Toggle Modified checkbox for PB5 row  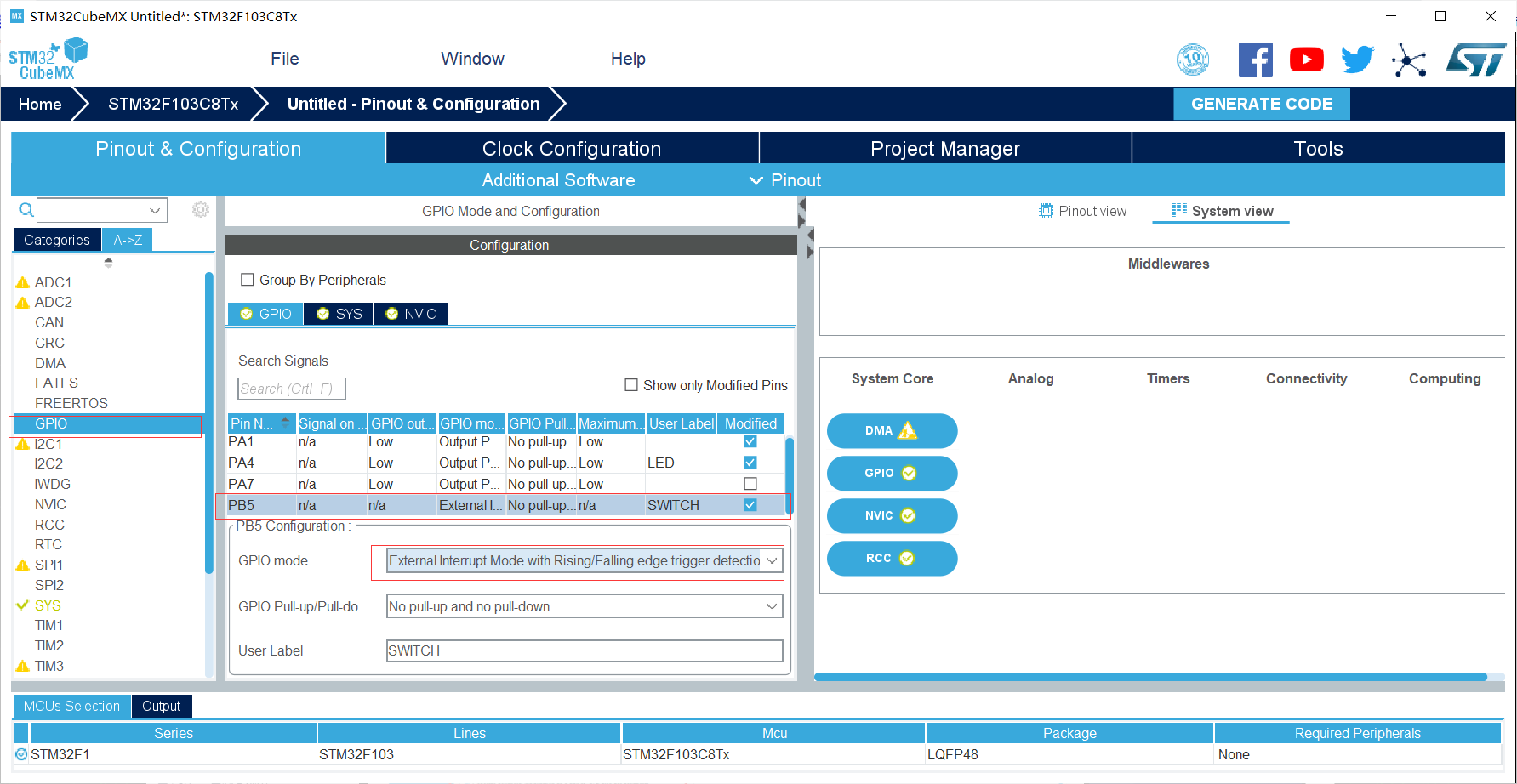(x=750, y=505)
